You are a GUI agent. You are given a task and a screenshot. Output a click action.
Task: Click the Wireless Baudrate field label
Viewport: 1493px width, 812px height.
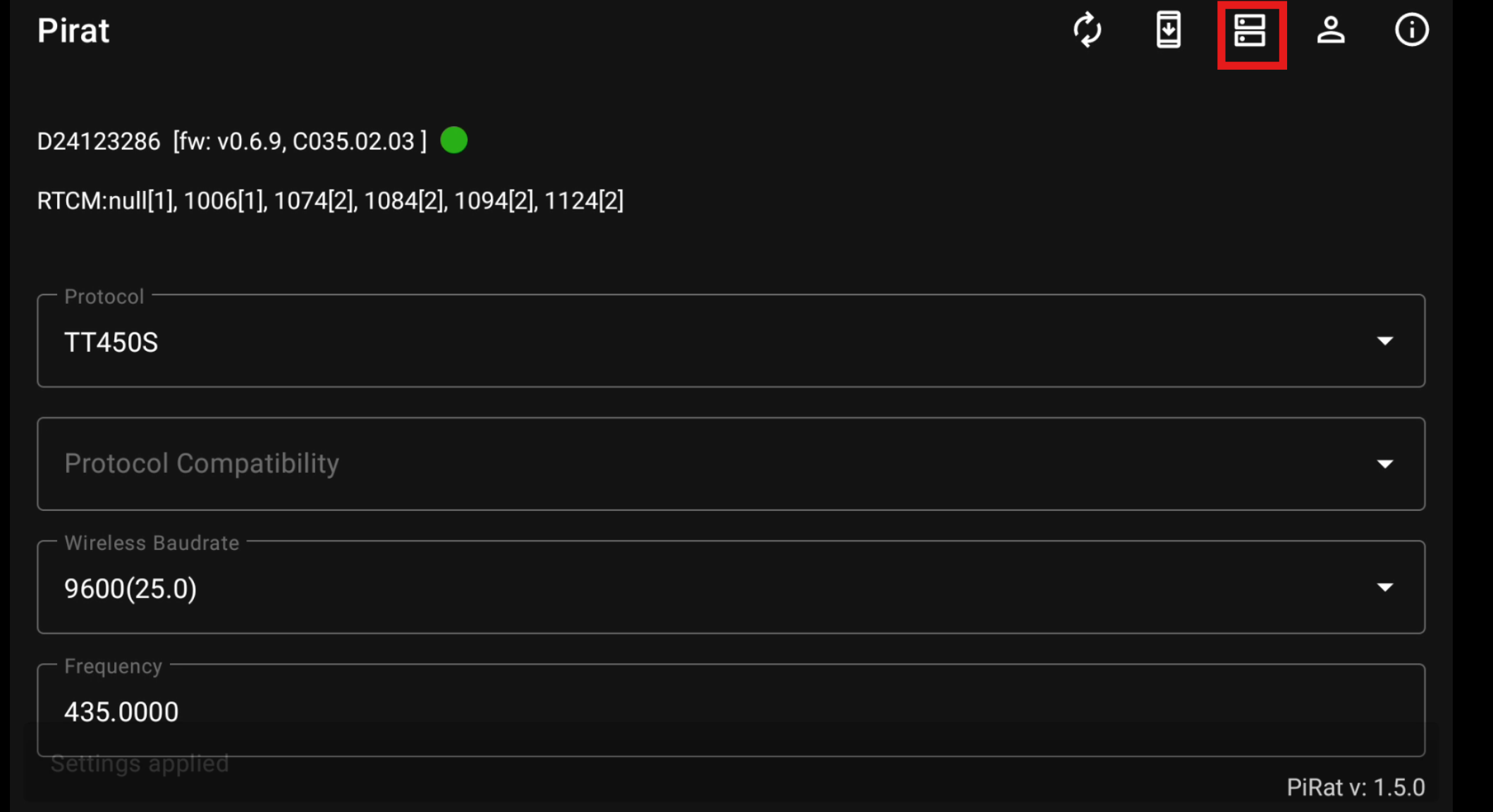152,543
